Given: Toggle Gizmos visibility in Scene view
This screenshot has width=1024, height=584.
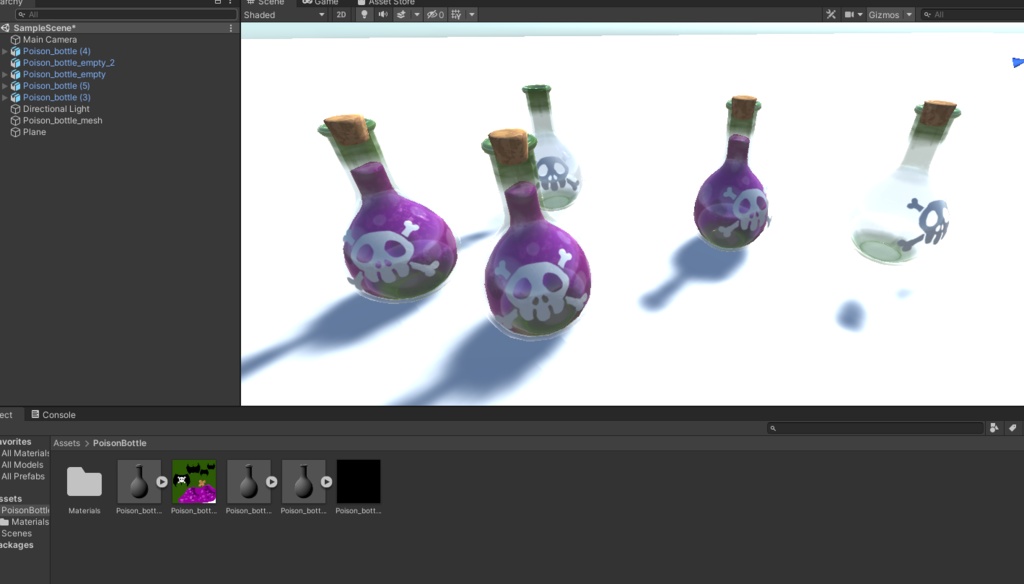Looking at the screenshot, I should 884,14.
